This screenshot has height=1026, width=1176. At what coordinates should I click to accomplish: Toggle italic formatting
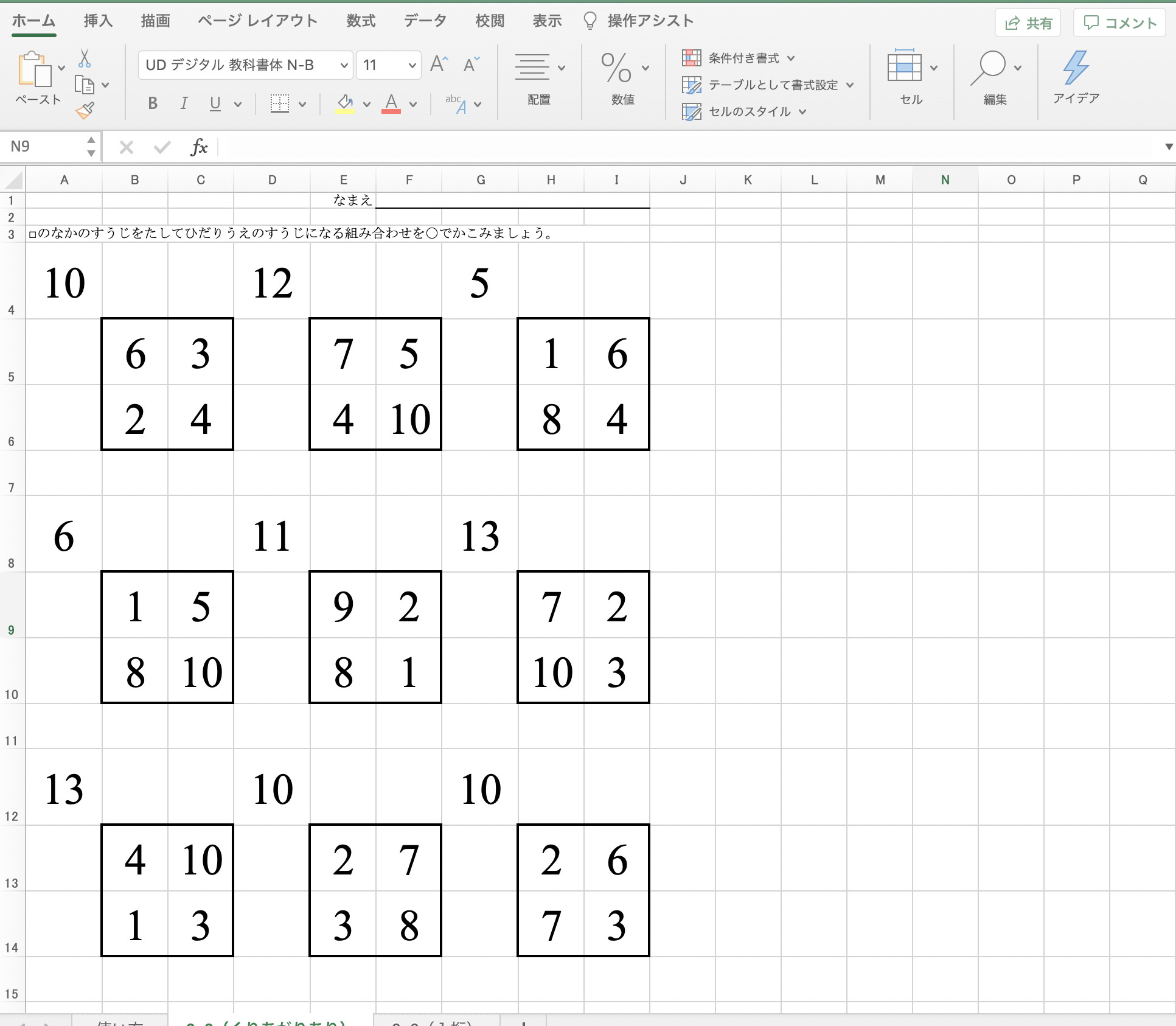[x=184, y=103]
